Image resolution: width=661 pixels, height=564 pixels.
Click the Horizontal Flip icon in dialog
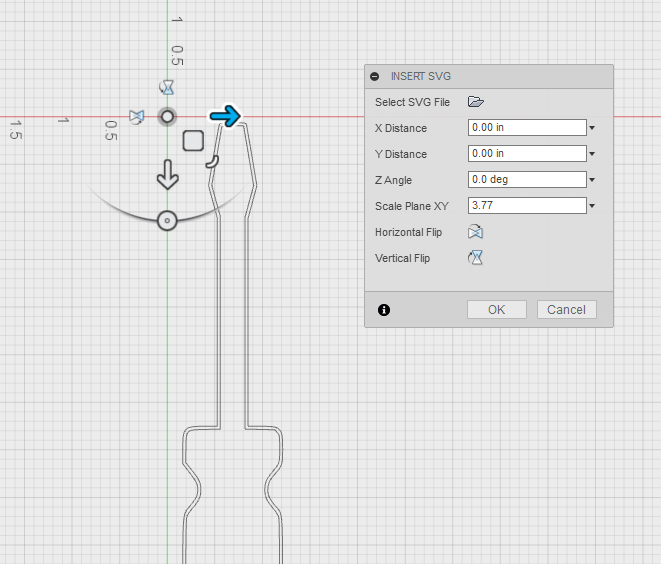[x=475, y=232]
